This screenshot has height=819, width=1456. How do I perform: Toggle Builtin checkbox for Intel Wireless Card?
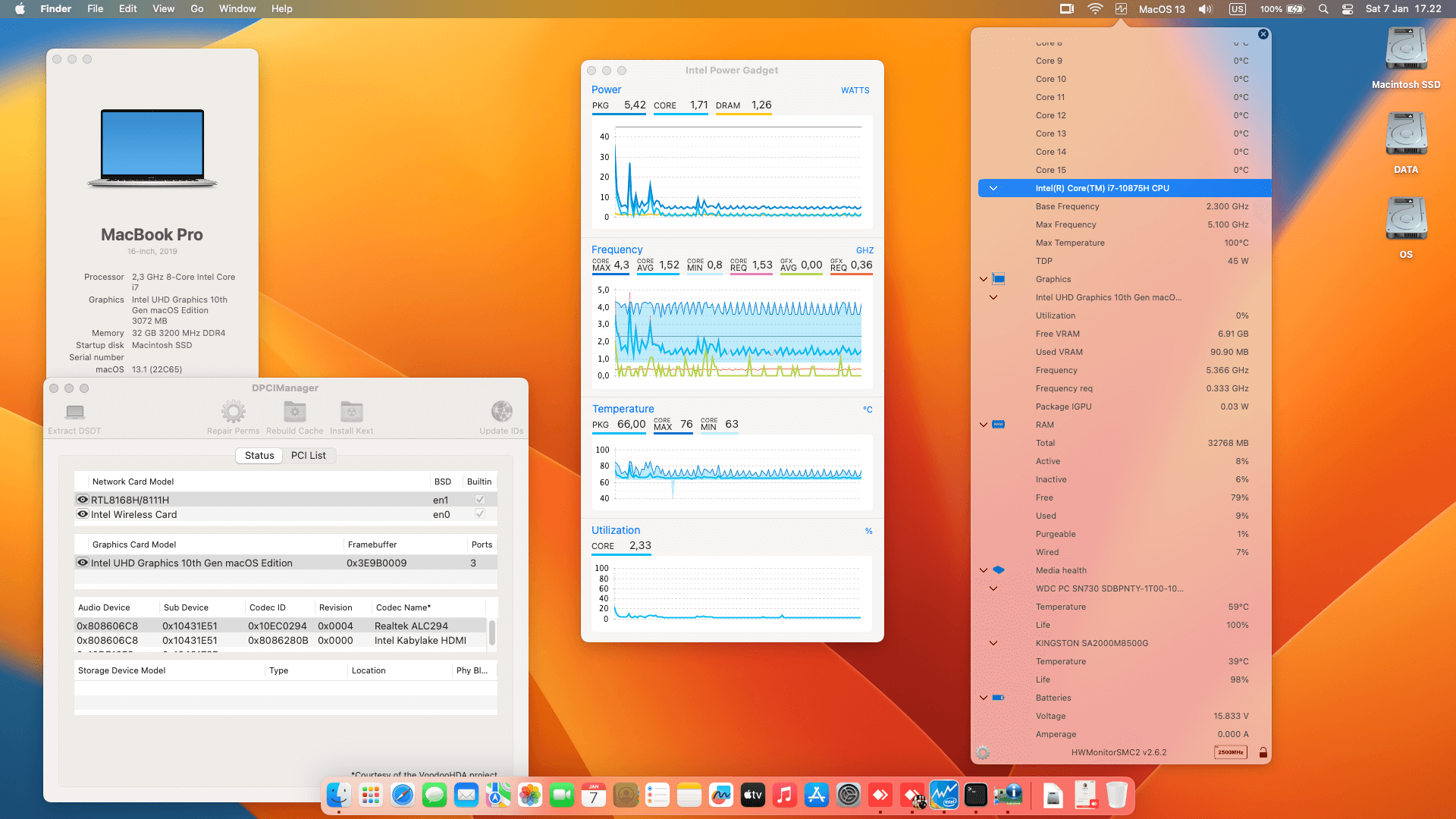(479, 514)
